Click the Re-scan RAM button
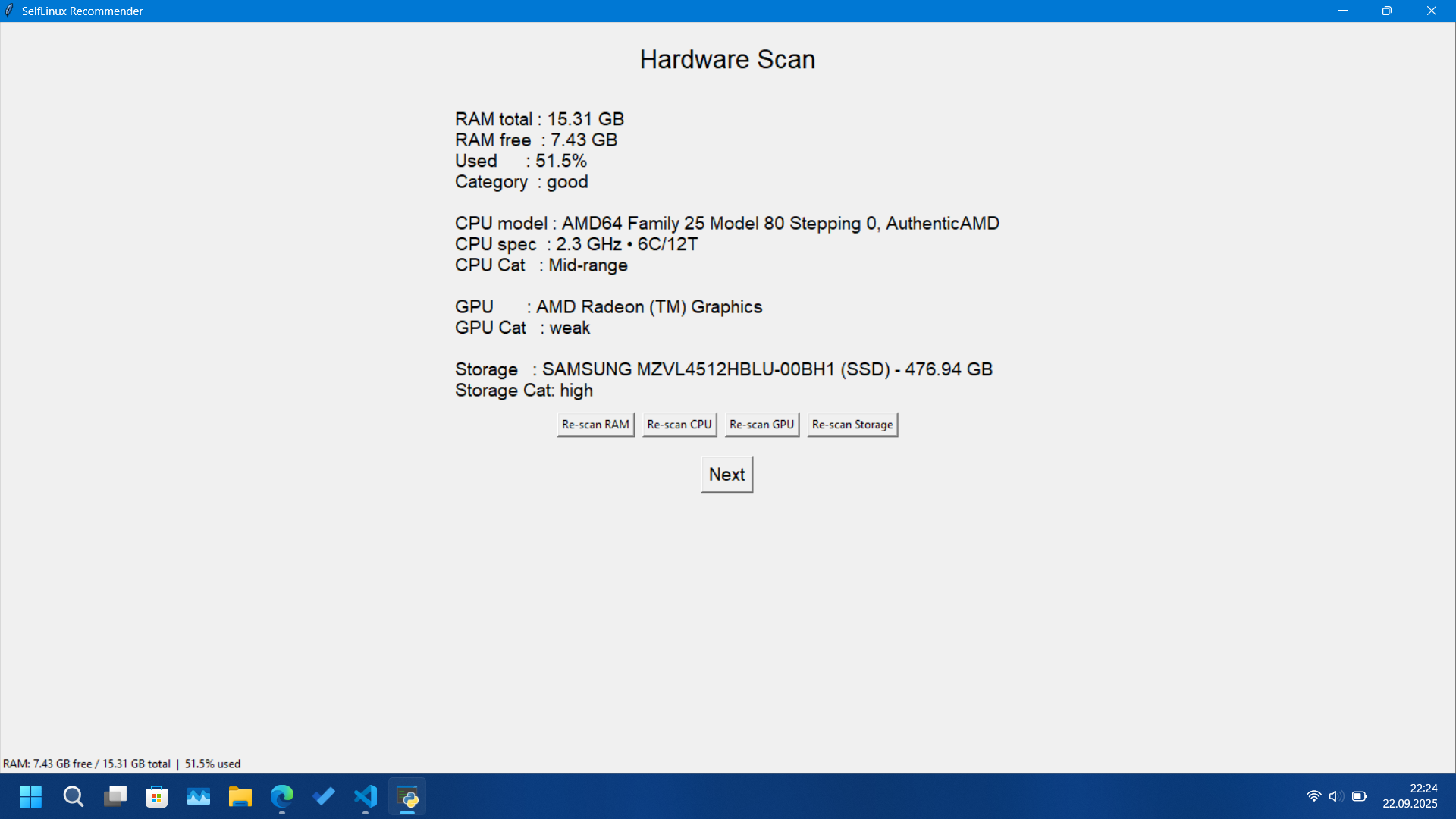The height and width of the screenshot is (819, 1456). (x=595, y=425)
